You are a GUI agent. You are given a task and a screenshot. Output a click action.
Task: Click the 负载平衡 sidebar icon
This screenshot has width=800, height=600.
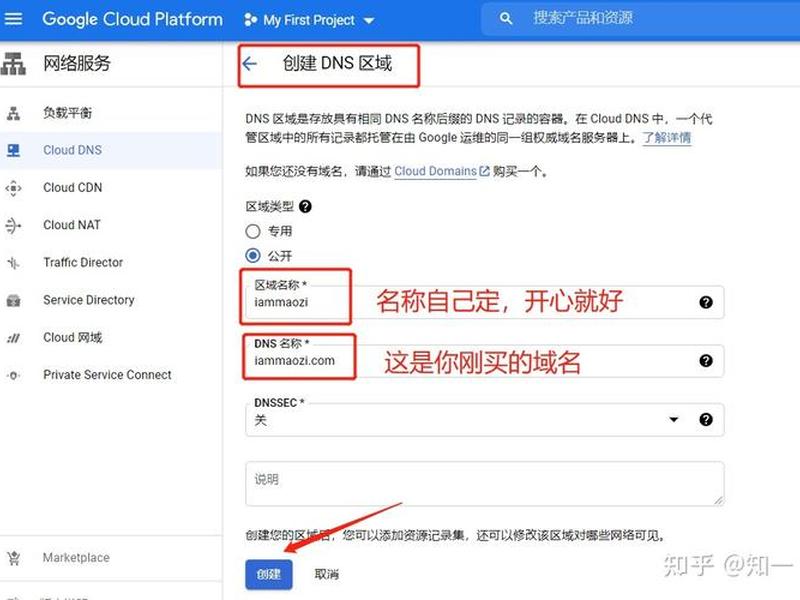pos(13,113)
